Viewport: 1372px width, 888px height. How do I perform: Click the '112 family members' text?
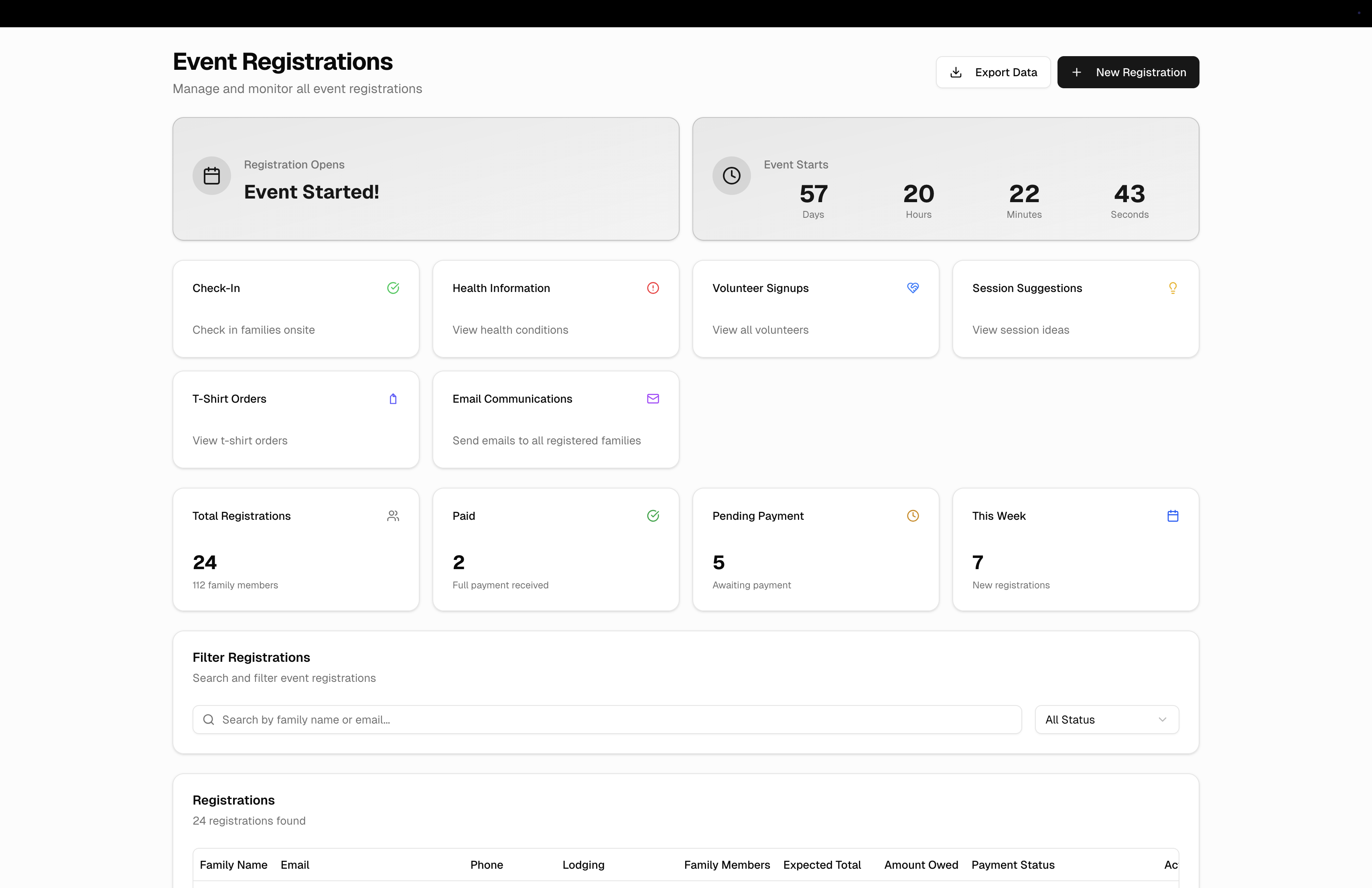click(x=235, y=585)
